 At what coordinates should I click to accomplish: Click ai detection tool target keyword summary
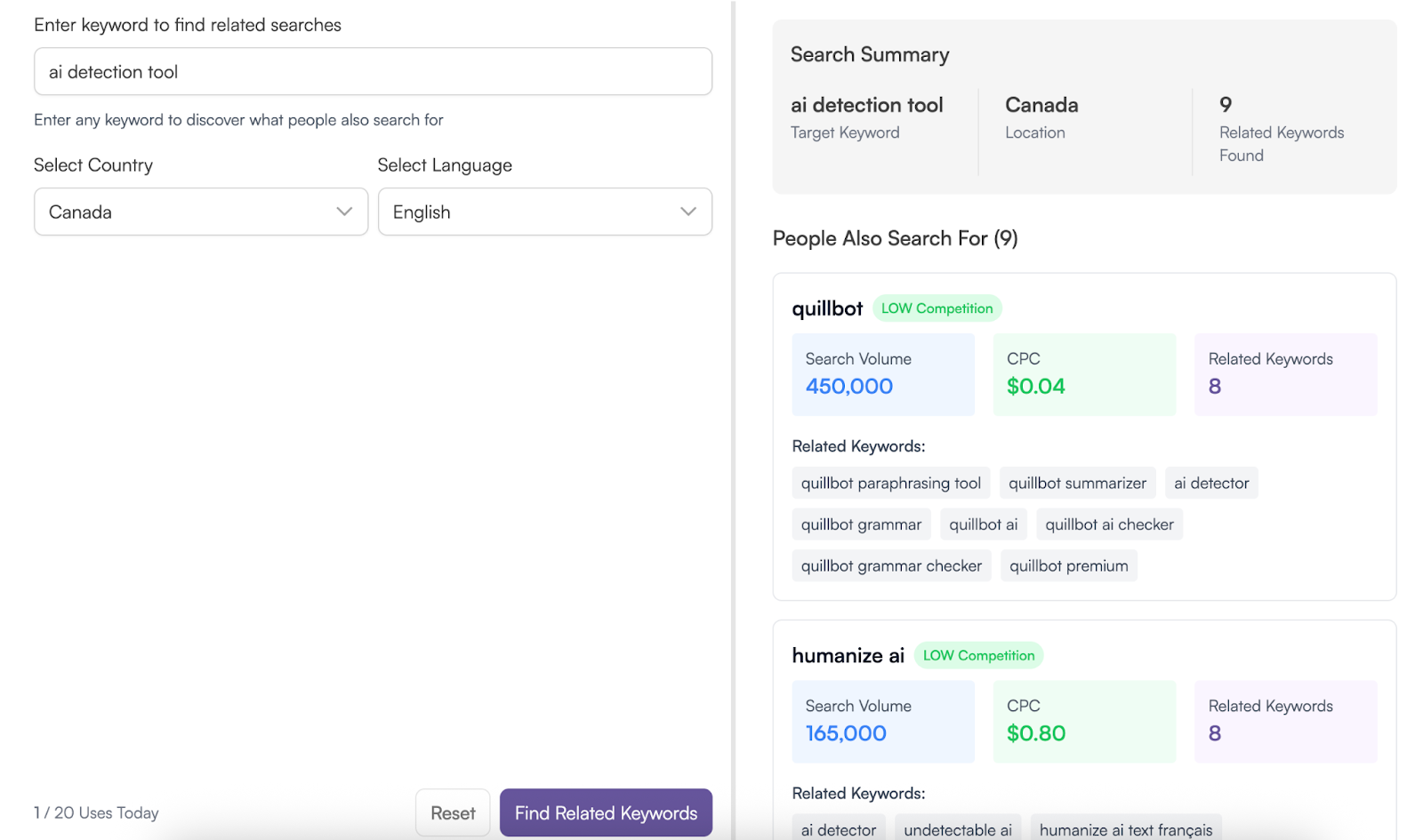point(866,105)
